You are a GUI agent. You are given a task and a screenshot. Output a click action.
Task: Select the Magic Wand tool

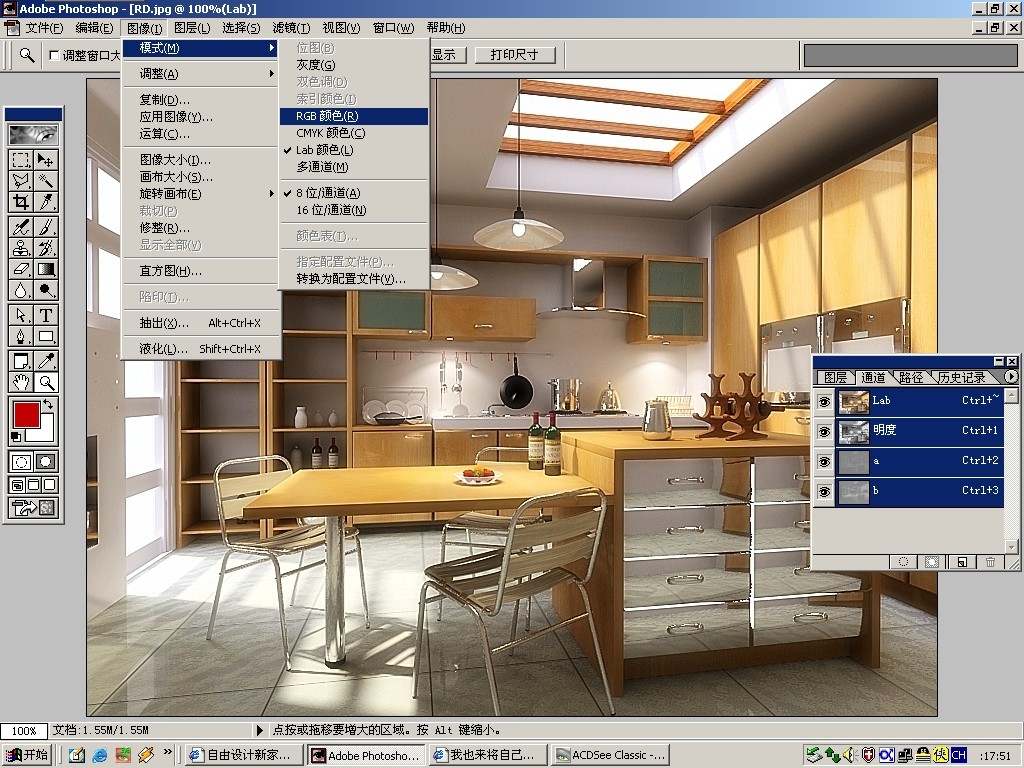point(46,180)
